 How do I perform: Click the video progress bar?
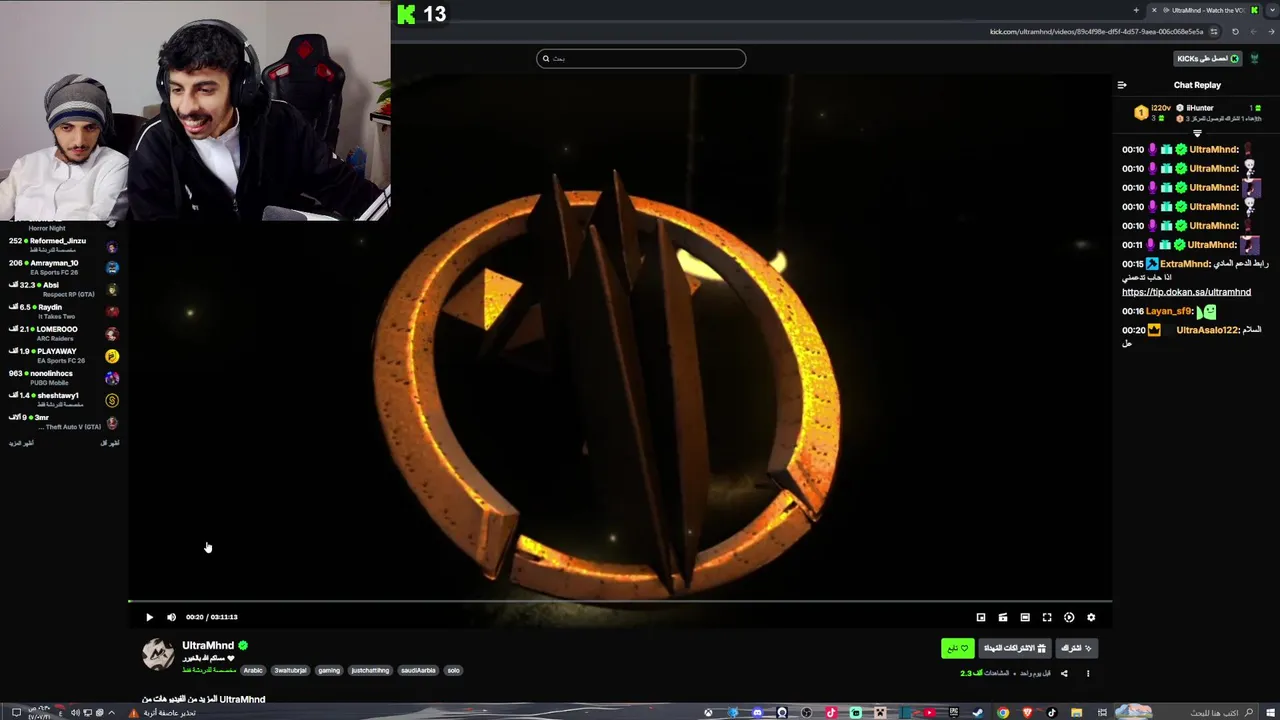pyautogui.click(x=620, y=601)
